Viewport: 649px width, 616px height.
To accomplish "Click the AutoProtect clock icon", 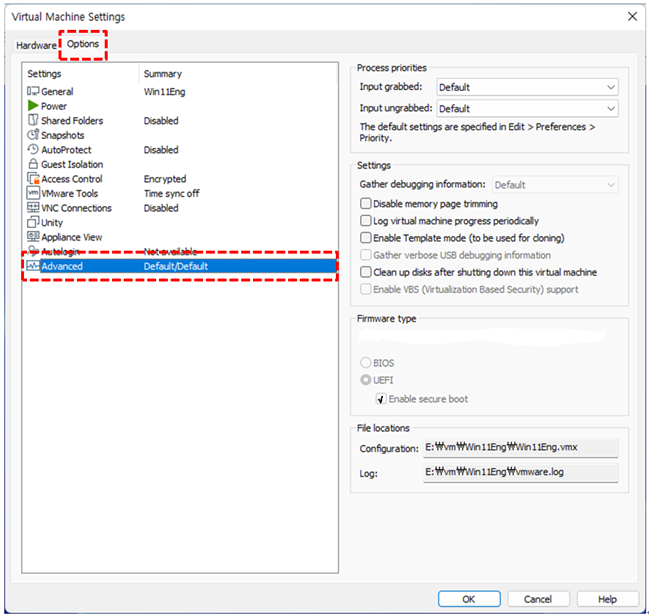I will click(x=33, y=149).
